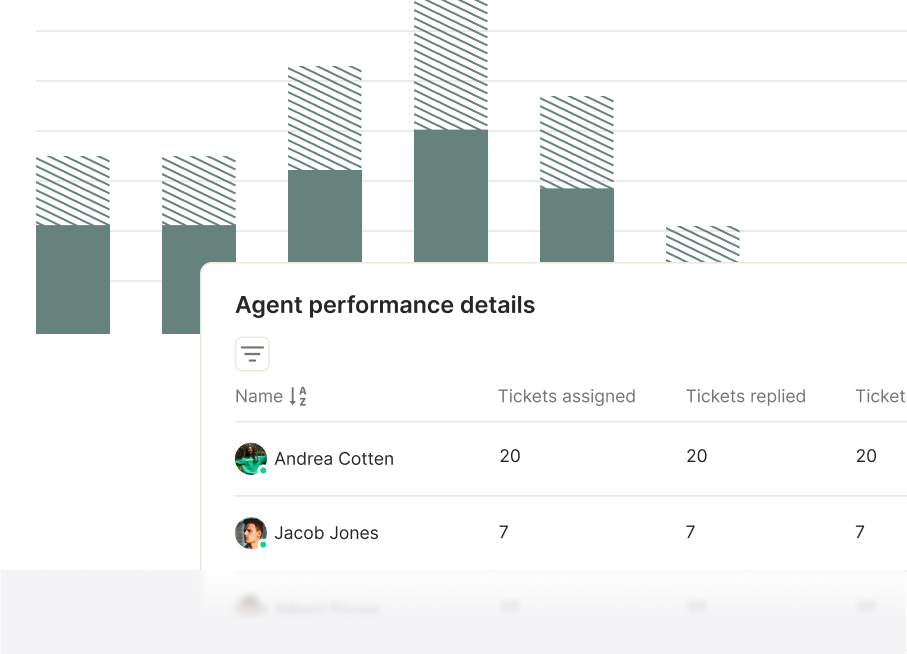Screen dimensions: 907x654
Task: Sort names using A-Z sort icon
Action: click(298, 396)
